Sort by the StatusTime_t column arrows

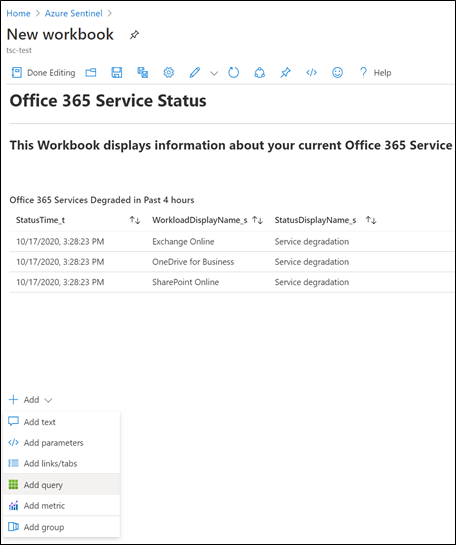(135, 220)
